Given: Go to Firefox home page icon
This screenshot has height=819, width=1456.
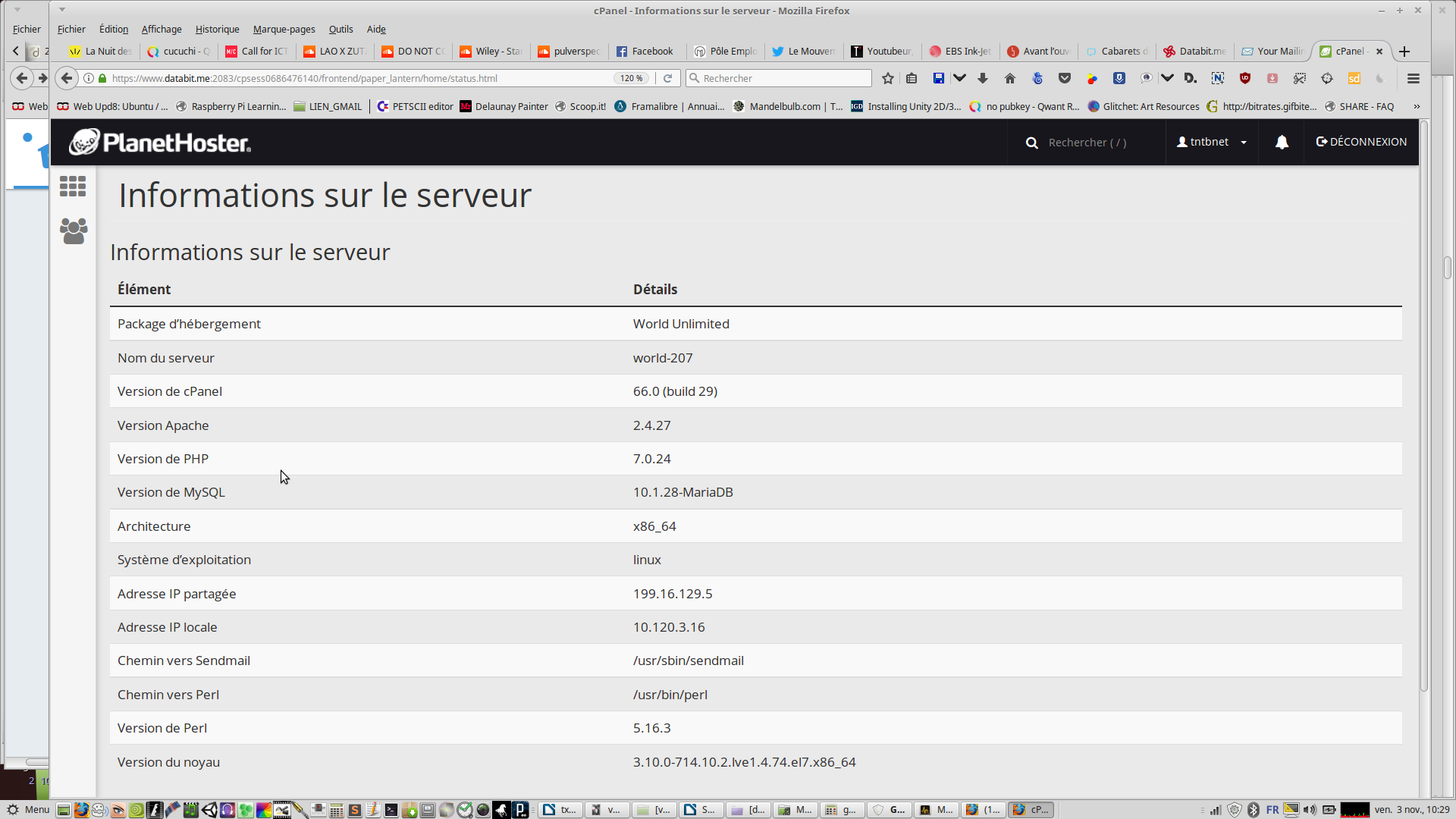Looking at the screenshot, I should point(1010,78).
